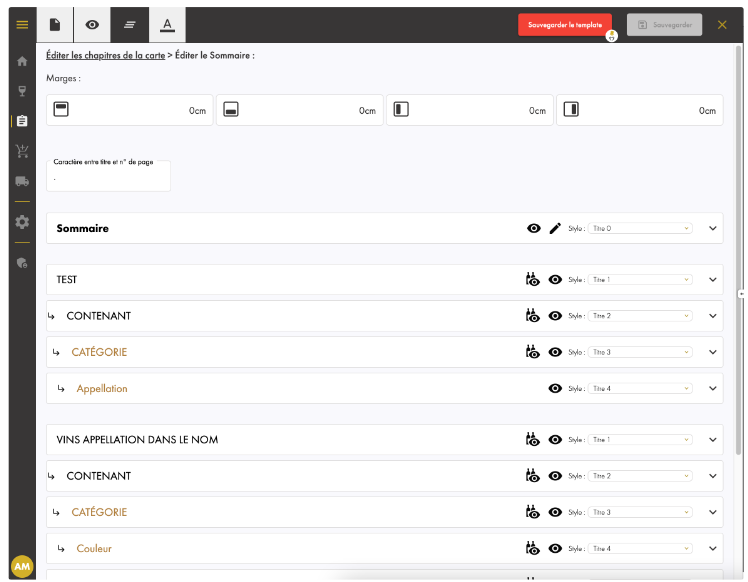Open first CATÉGORIE style dropdown Titre 3
Viewport: 748px width, 582px height.
point(640,352)
